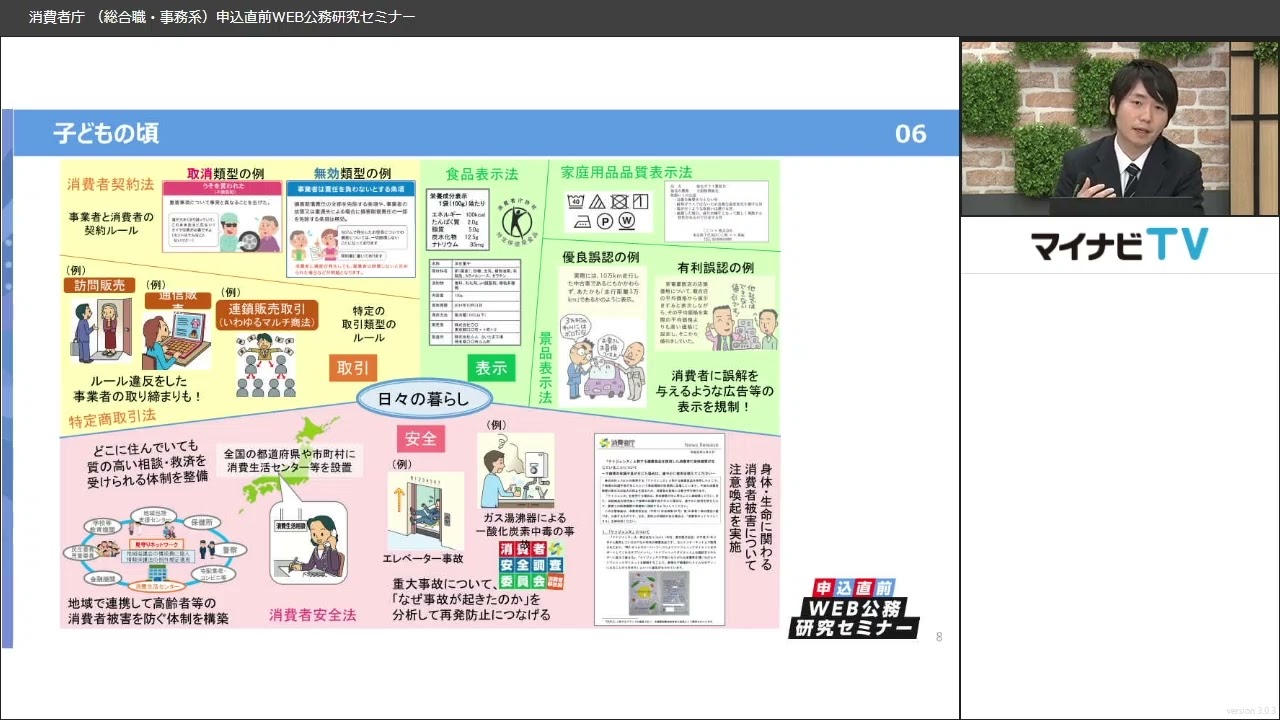Click slide number 06 in the header
The image size is (1280, 720).
pos(910,134)
